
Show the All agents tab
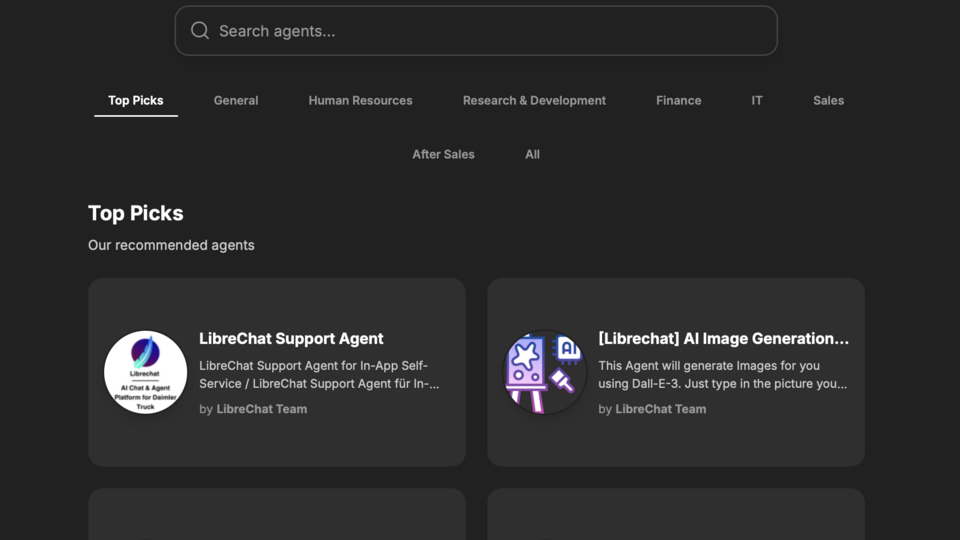pos(532,154)
